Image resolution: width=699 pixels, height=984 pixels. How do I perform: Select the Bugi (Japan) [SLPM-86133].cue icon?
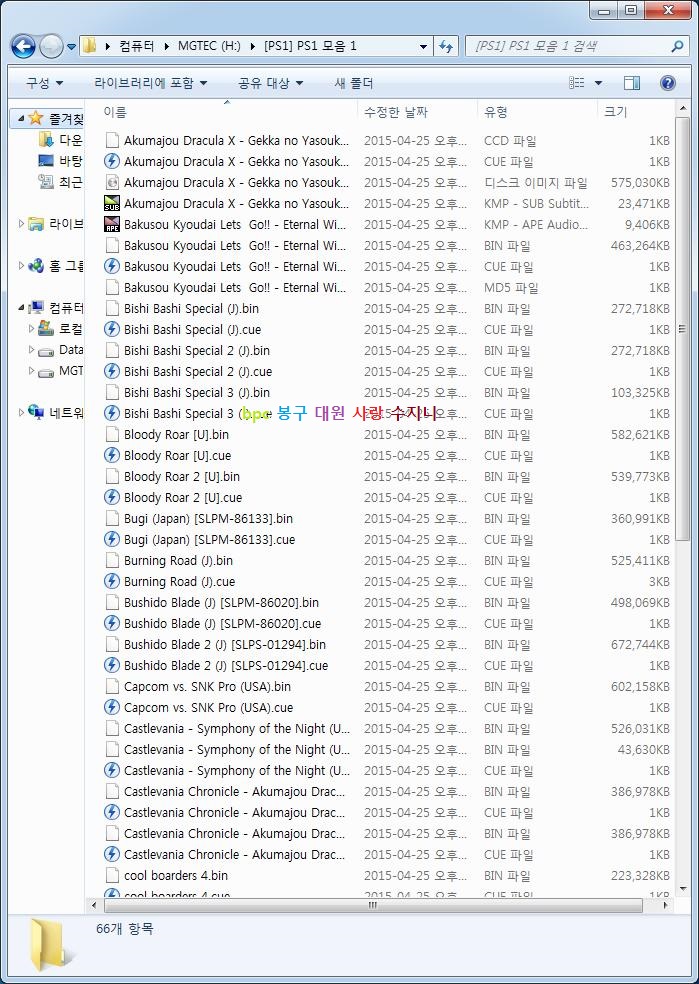click(x=112, y=539)
